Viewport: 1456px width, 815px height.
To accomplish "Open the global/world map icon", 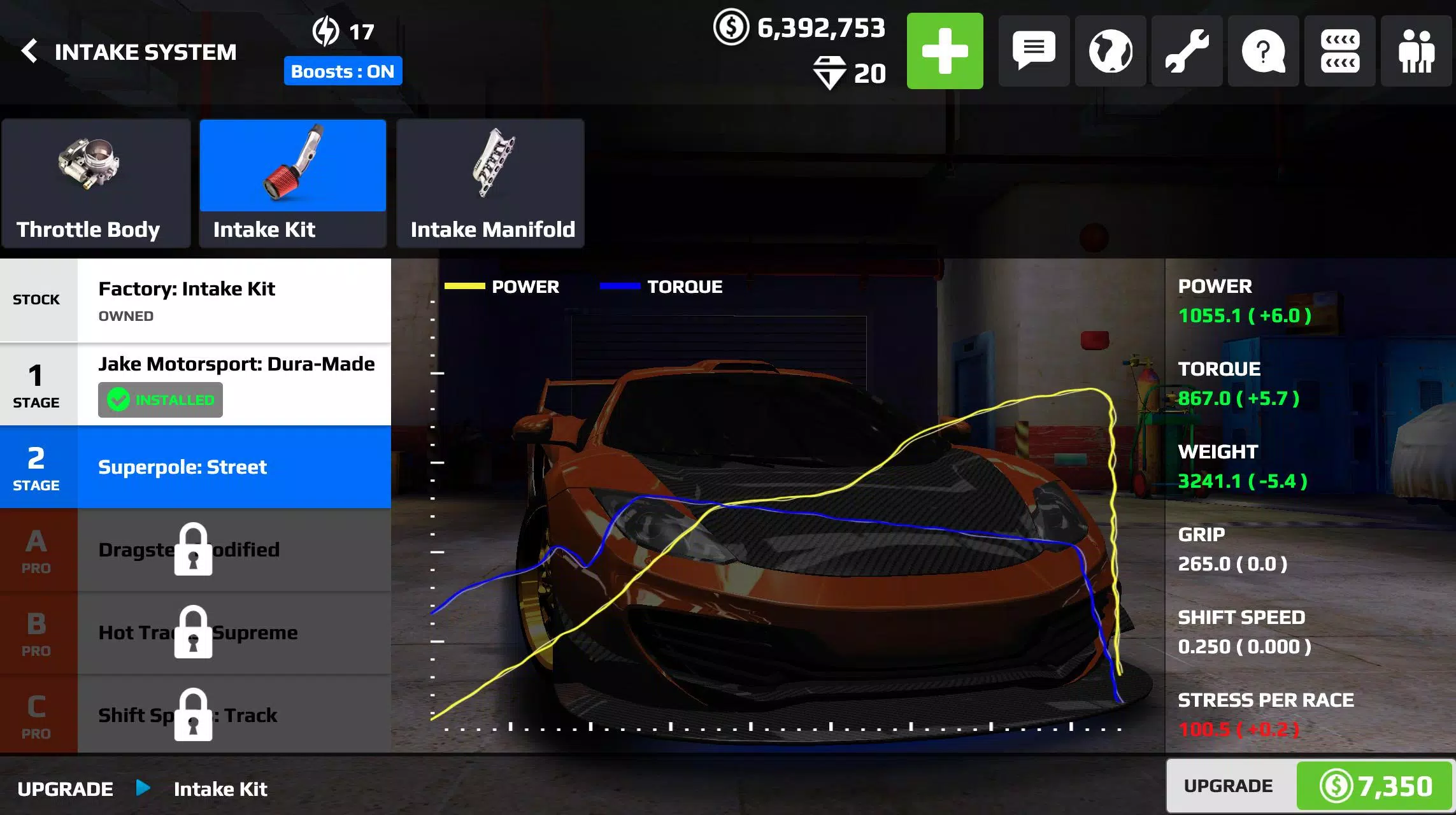I will (x=1110, y=51).
